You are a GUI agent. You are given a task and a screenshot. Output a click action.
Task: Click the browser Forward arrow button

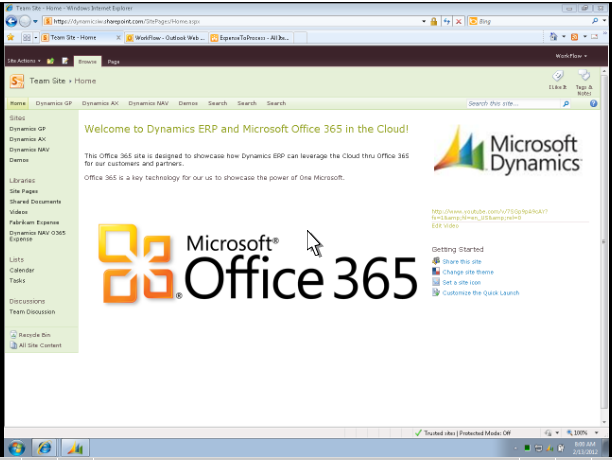click(x=25, y=21)
